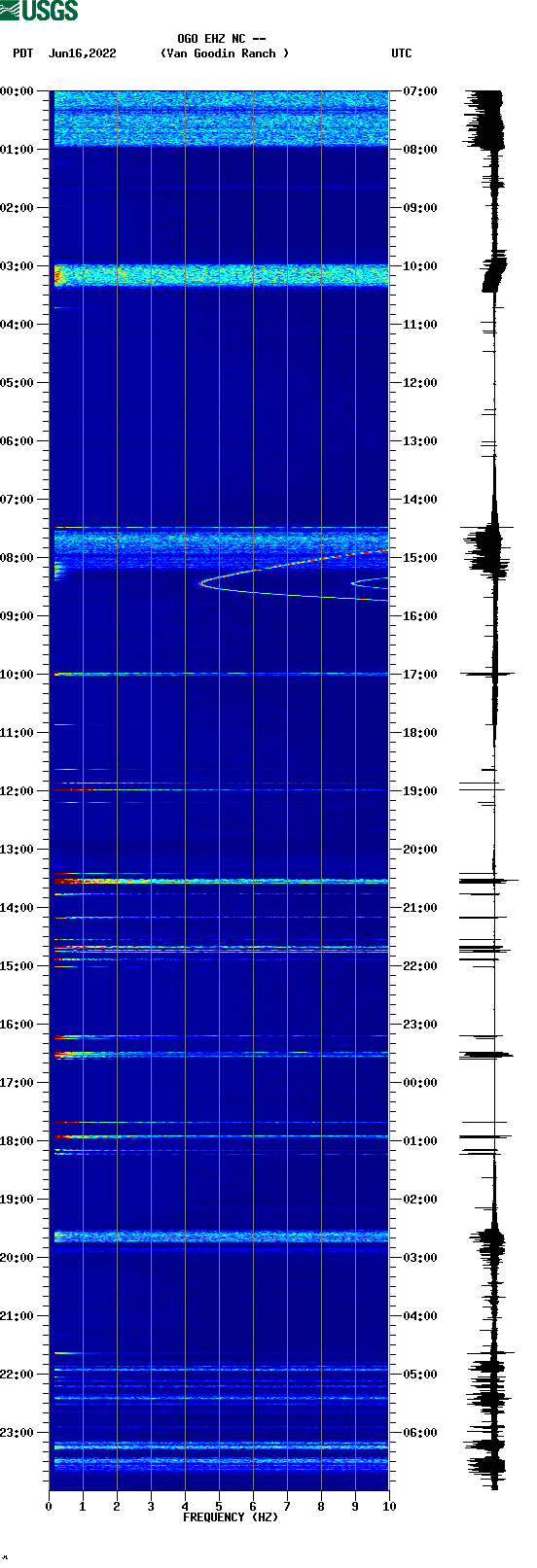The height and width of the screenshot is (1568, 537).
Task: Click the 07:00 UTC time label
Action: coord(420,91)
